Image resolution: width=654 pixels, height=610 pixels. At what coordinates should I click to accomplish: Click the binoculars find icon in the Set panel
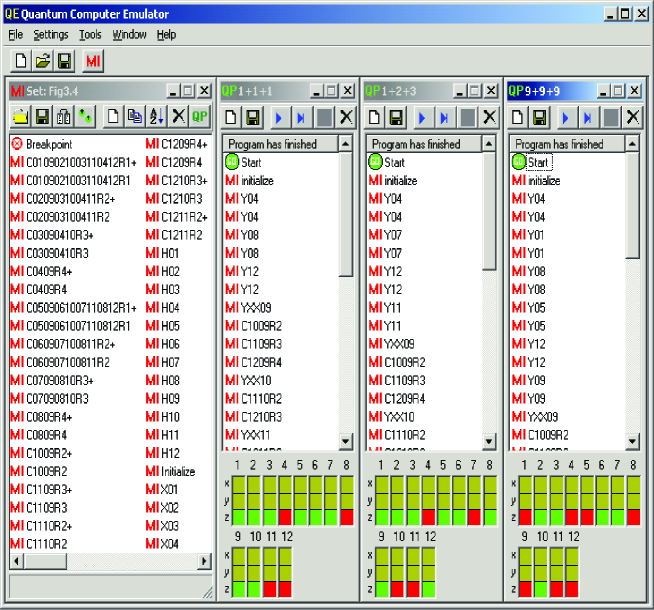[63, 116]
